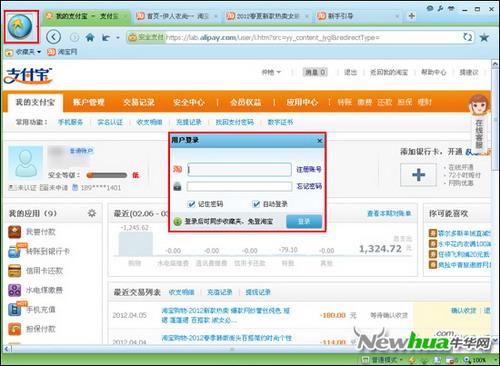Click the browser globe logo button
Image resolution: width=500 pixels, height=366 pixels.
tap(21, 27)
